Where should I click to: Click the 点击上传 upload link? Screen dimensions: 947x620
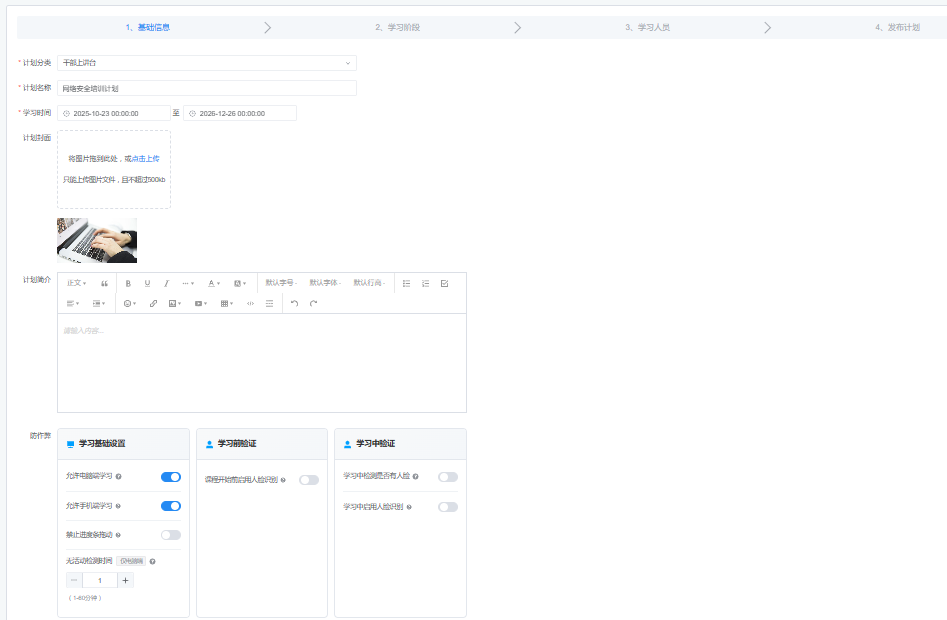click(149, 158)
